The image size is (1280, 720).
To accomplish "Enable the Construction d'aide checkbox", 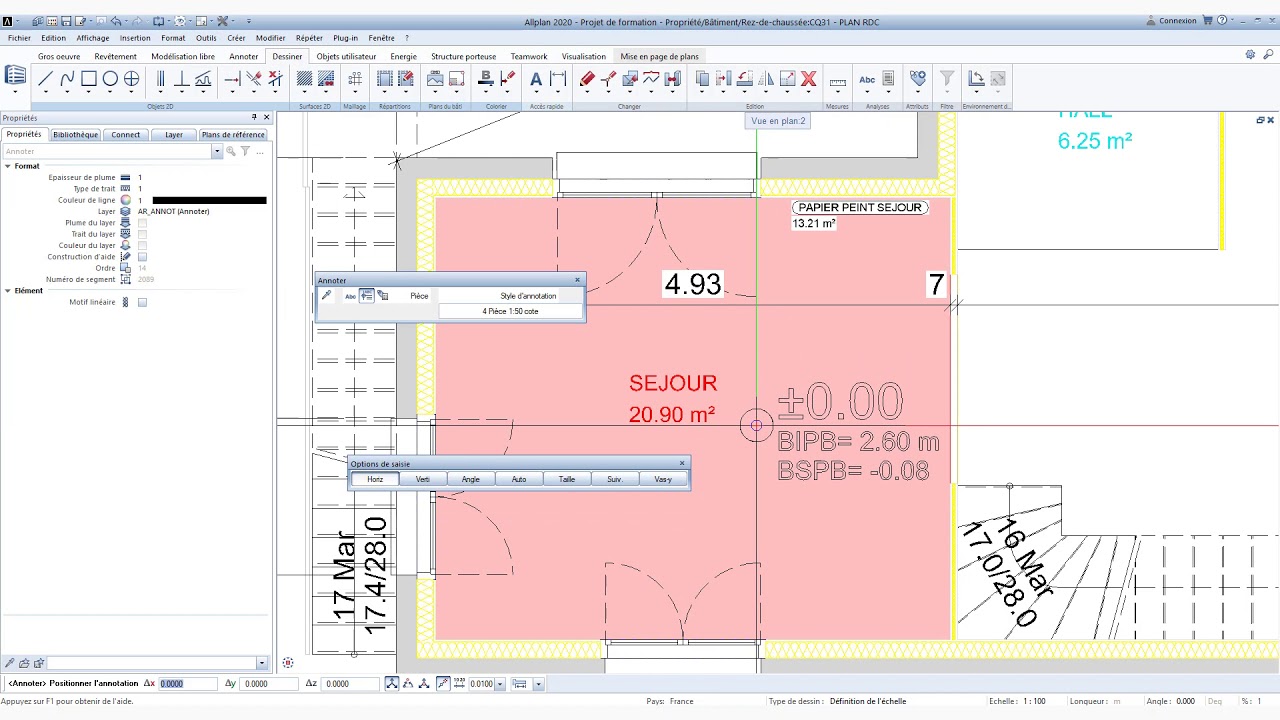I will [142, 257].
